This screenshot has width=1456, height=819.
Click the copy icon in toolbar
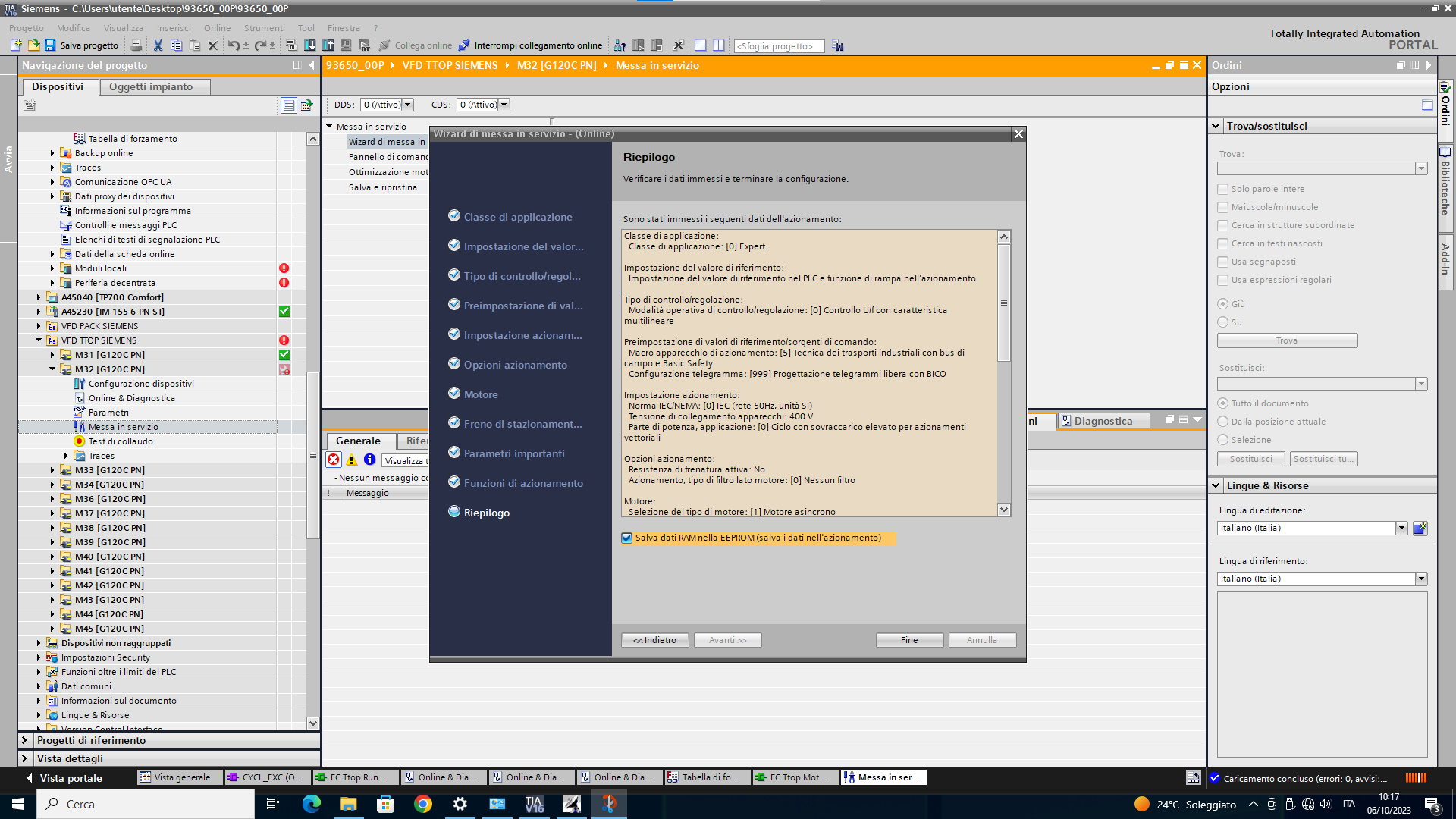tap(176, 45)
